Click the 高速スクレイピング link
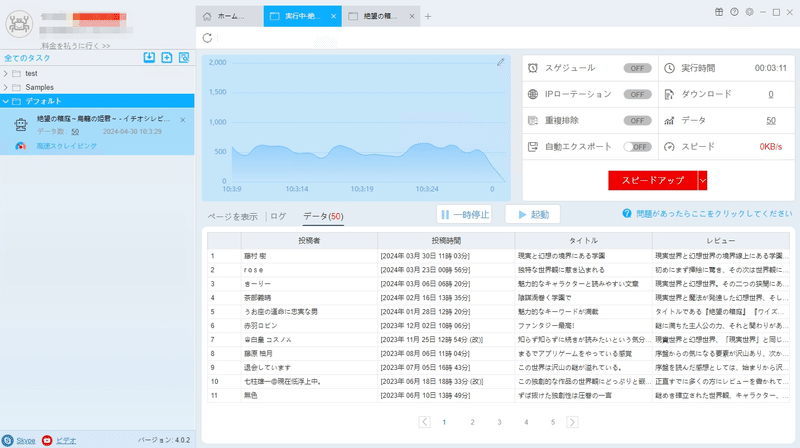Viewport: 800px width, 448px height. click(66, 146)
